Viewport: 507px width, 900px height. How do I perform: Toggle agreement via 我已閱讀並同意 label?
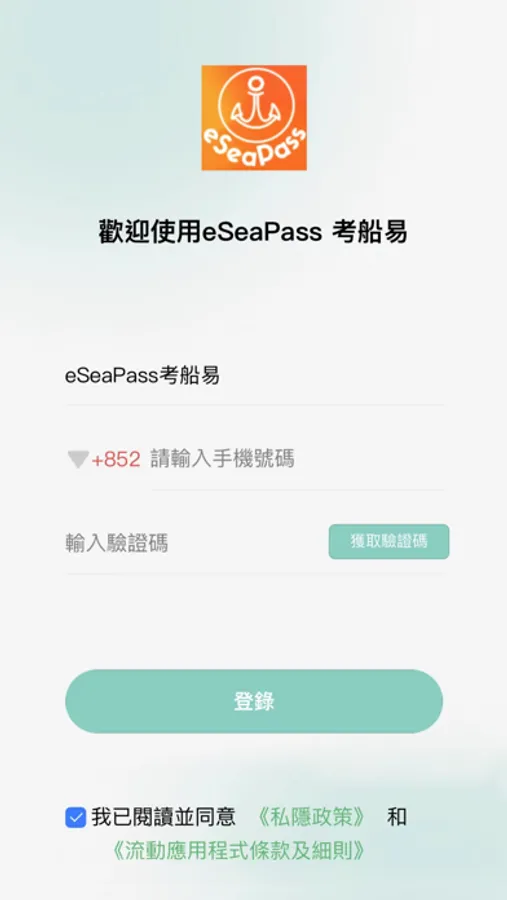(163, 817)
